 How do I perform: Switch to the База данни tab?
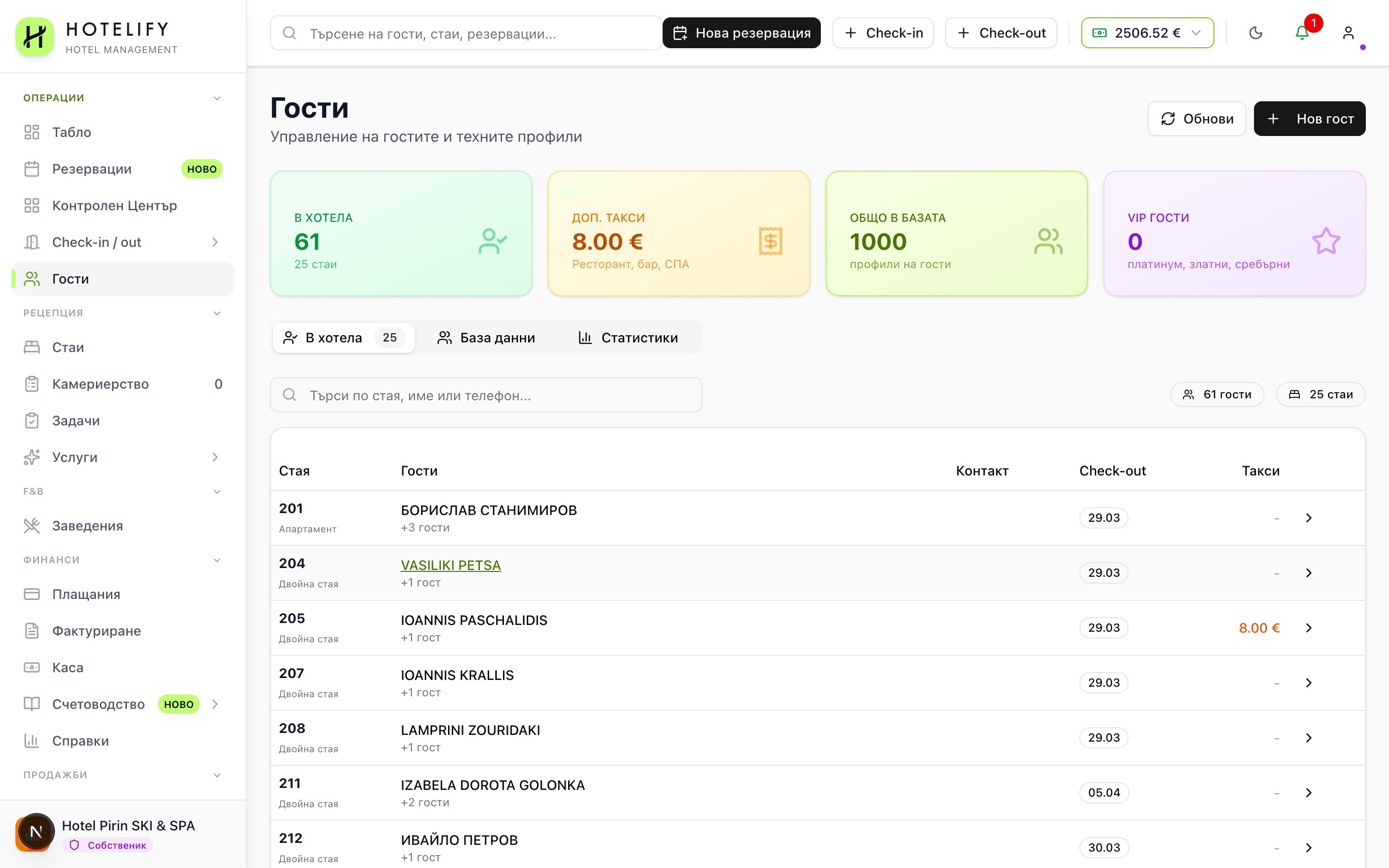(486, 338)
